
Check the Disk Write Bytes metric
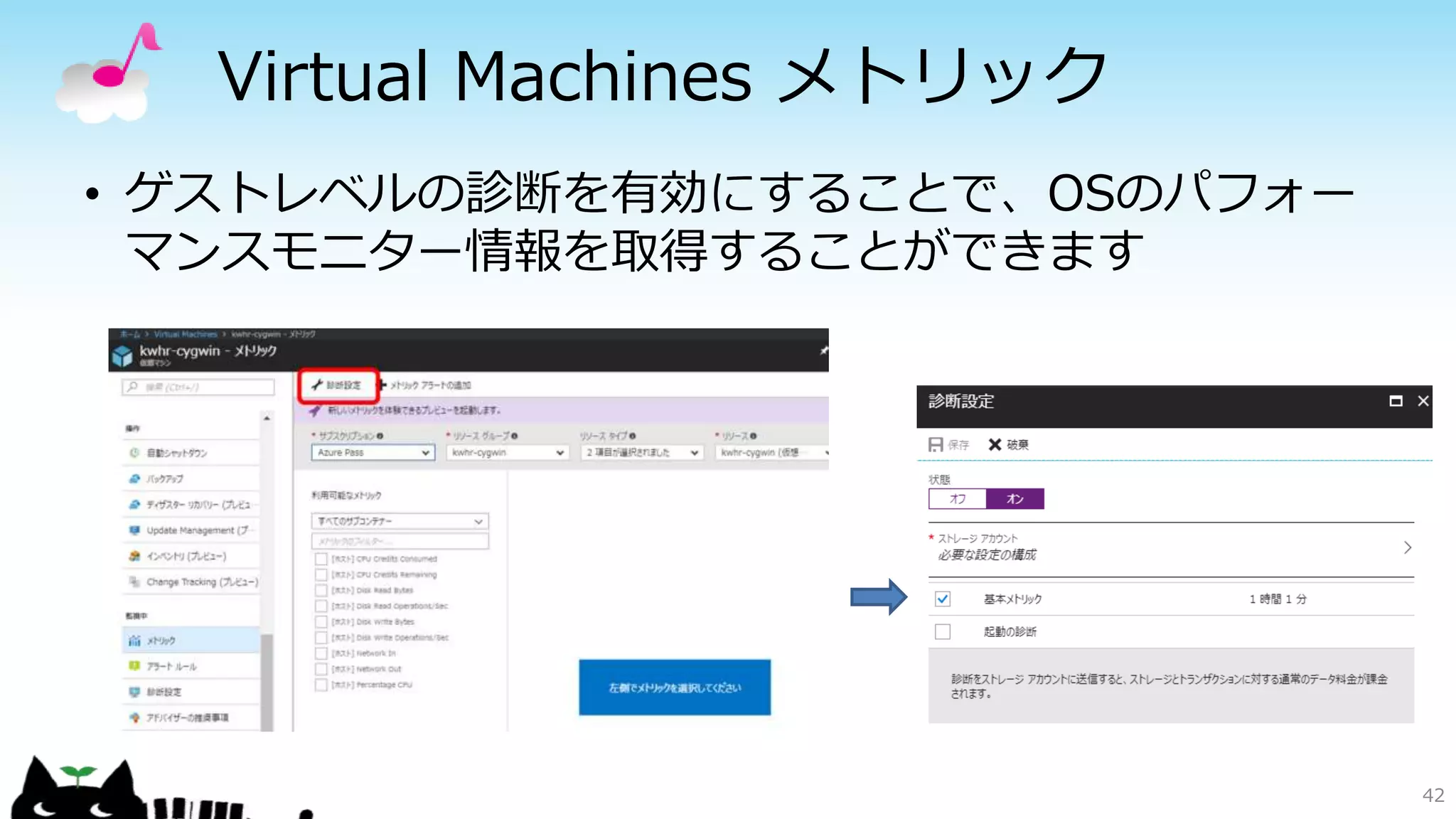pos(321,622)
